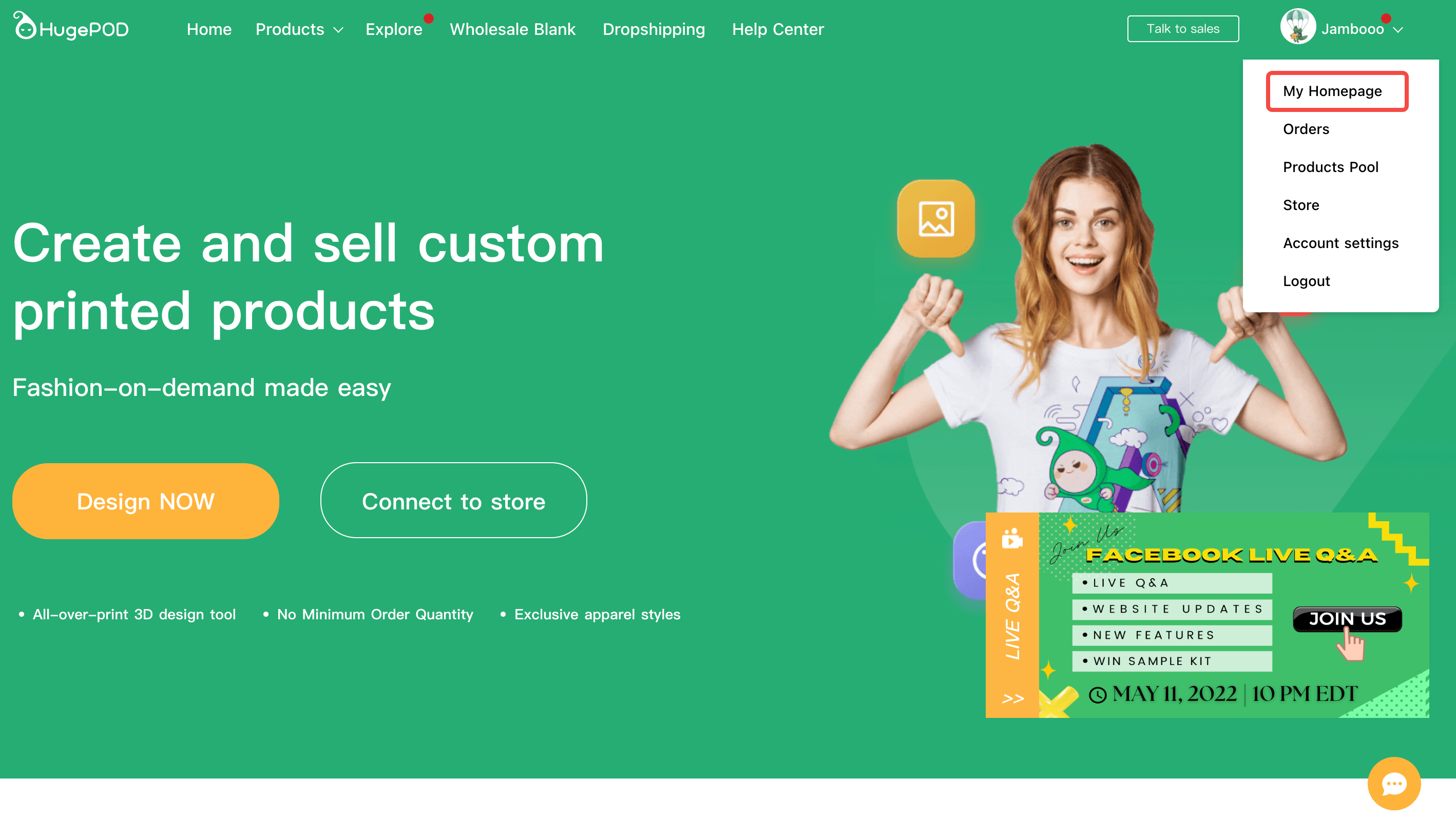Click Talk to sales button
Viewport: 1456px width, 835px height.
click(1182, 29)
